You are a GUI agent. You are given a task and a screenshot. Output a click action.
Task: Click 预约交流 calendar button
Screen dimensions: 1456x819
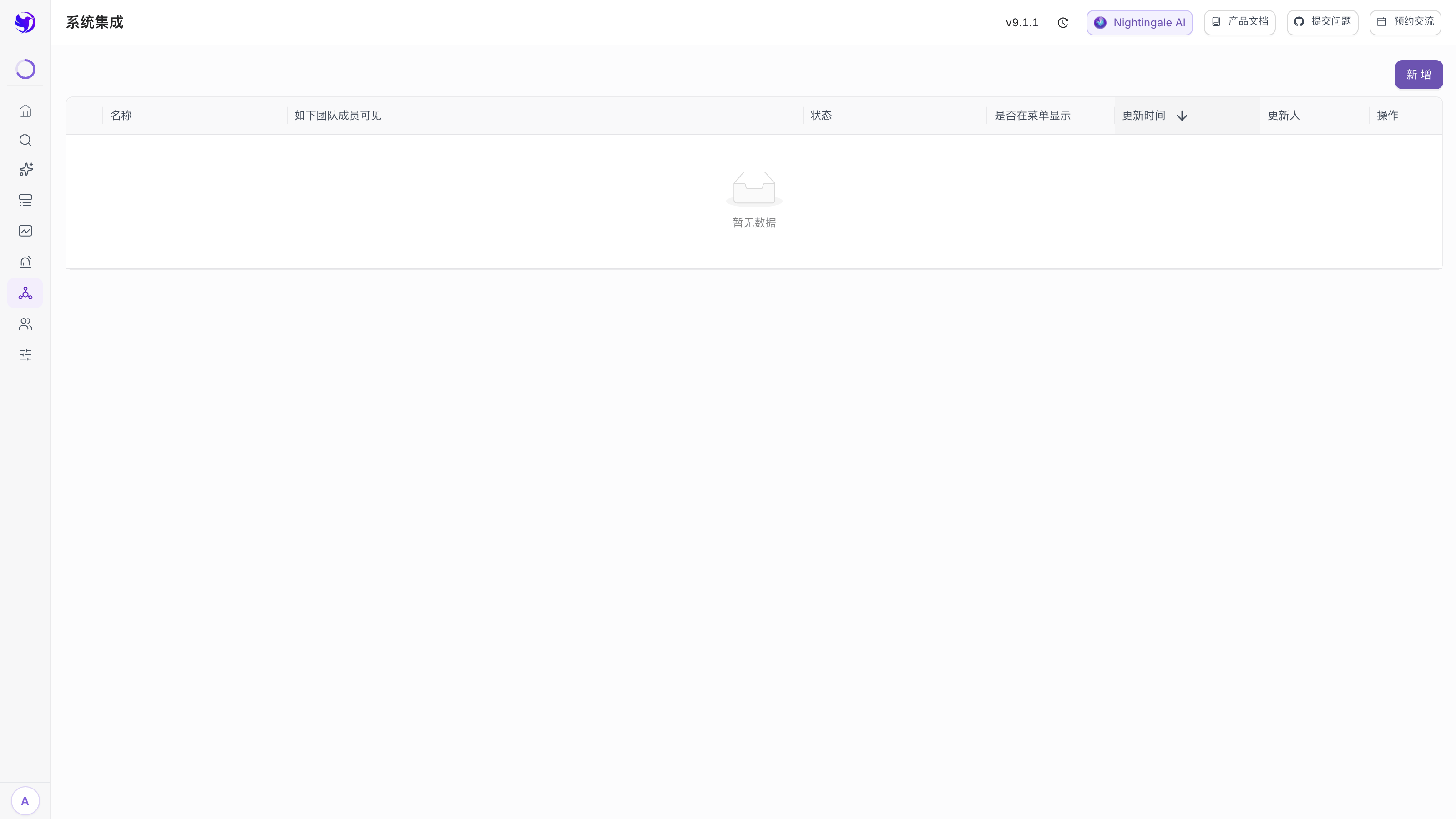(1405, 23)
